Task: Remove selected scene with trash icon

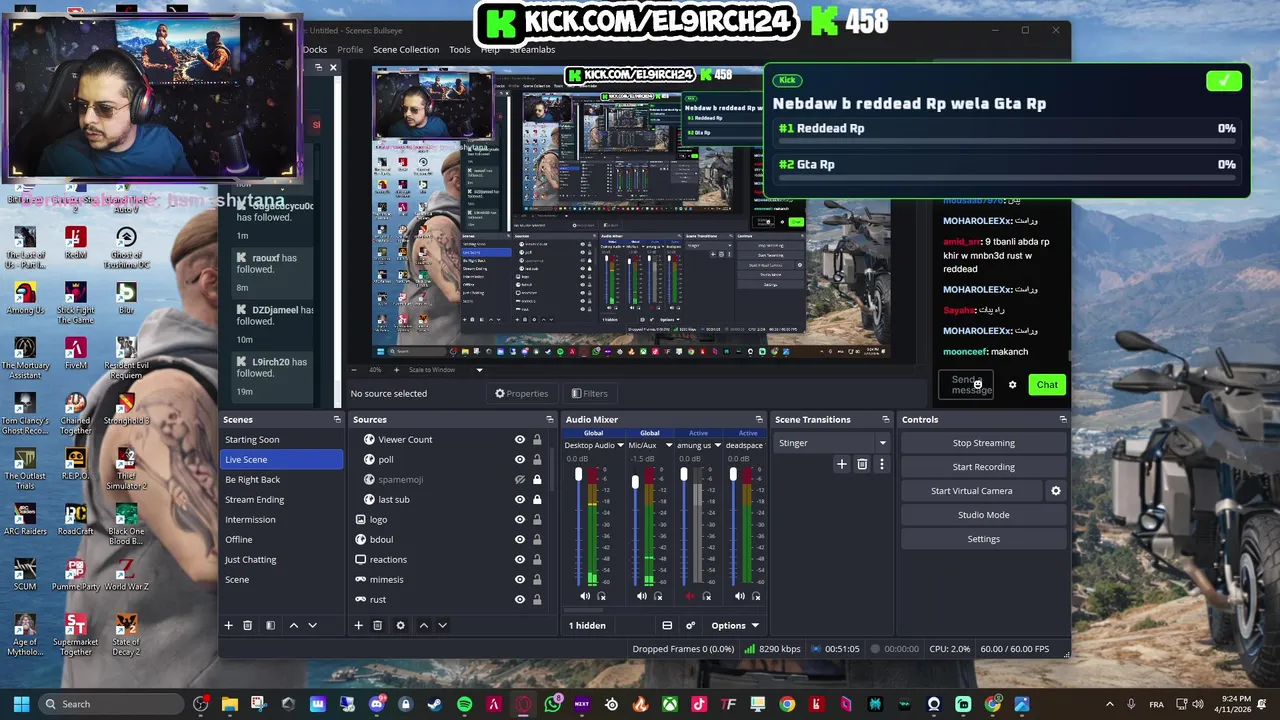Action: pos(248,625)
